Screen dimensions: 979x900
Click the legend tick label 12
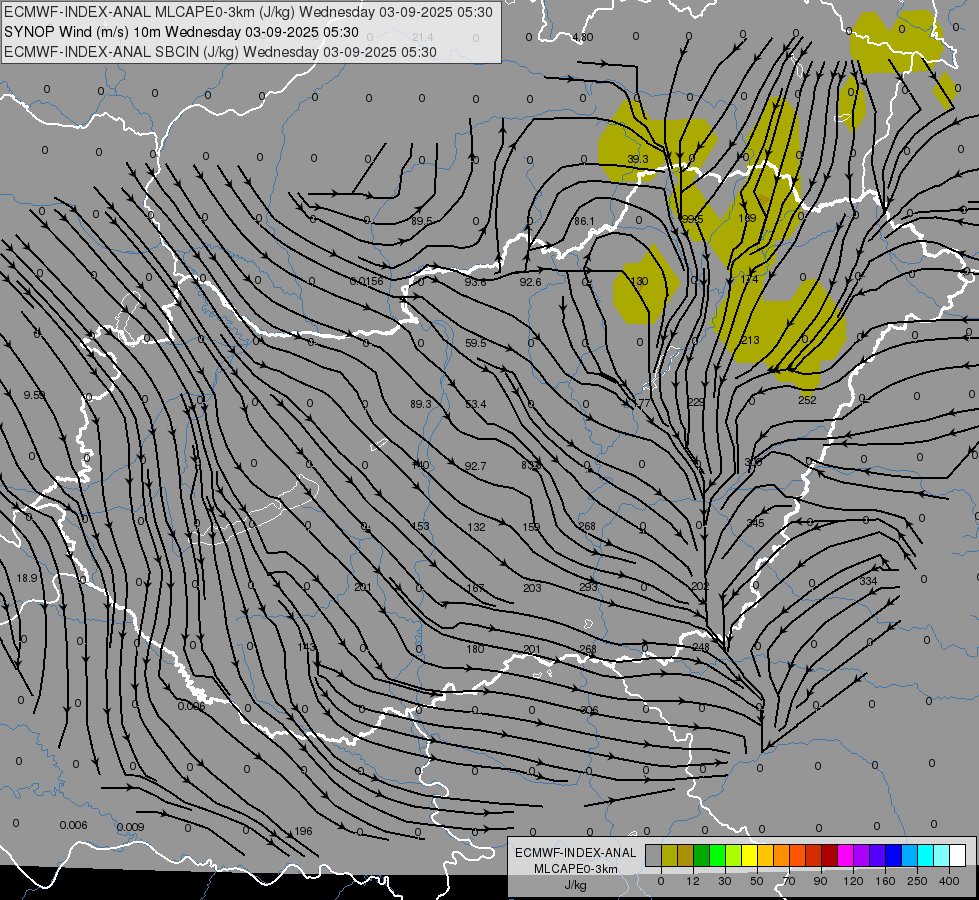[x=692, y=881]
